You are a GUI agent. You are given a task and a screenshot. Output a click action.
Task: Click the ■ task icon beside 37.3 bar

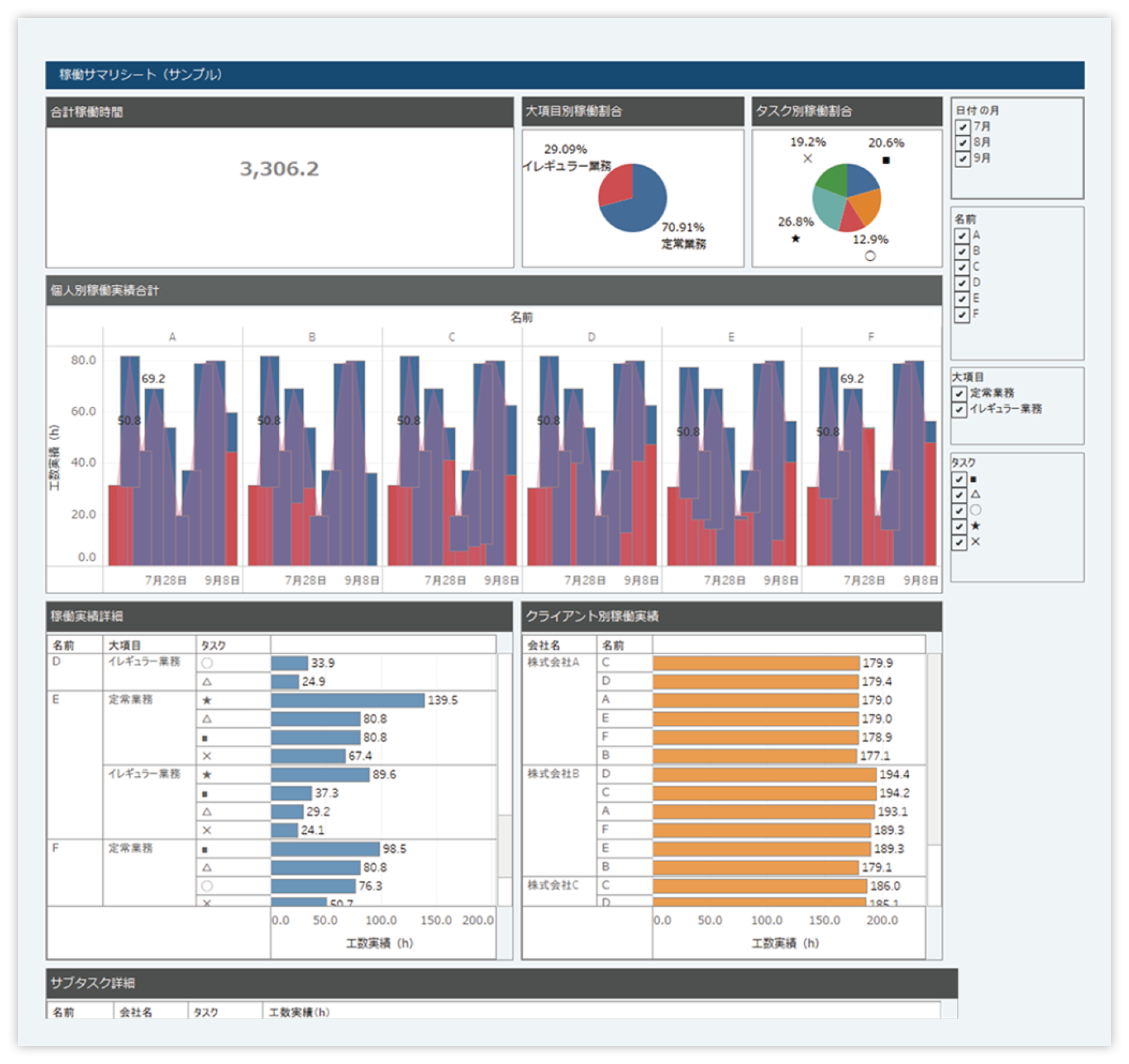point(205,794)
